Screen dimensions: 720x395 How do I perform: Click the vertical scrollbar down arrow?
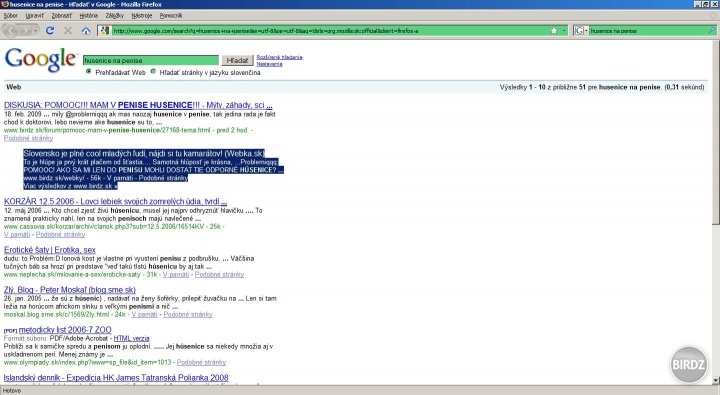715,381
